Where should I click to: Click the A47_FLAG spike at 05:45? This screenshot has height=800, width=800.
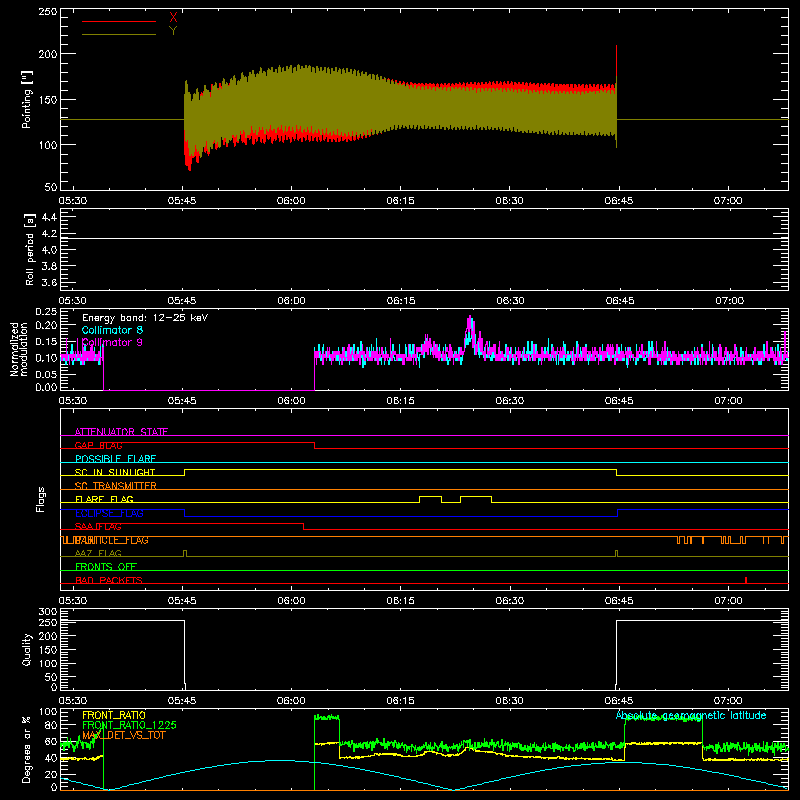185,553
